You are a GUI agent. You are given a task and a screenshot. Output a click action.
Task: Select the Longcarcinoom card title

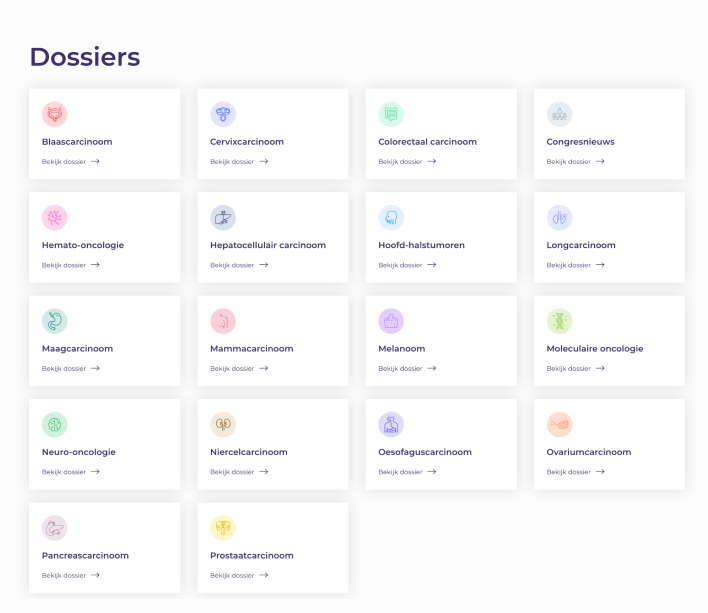(x=581, y=245)
